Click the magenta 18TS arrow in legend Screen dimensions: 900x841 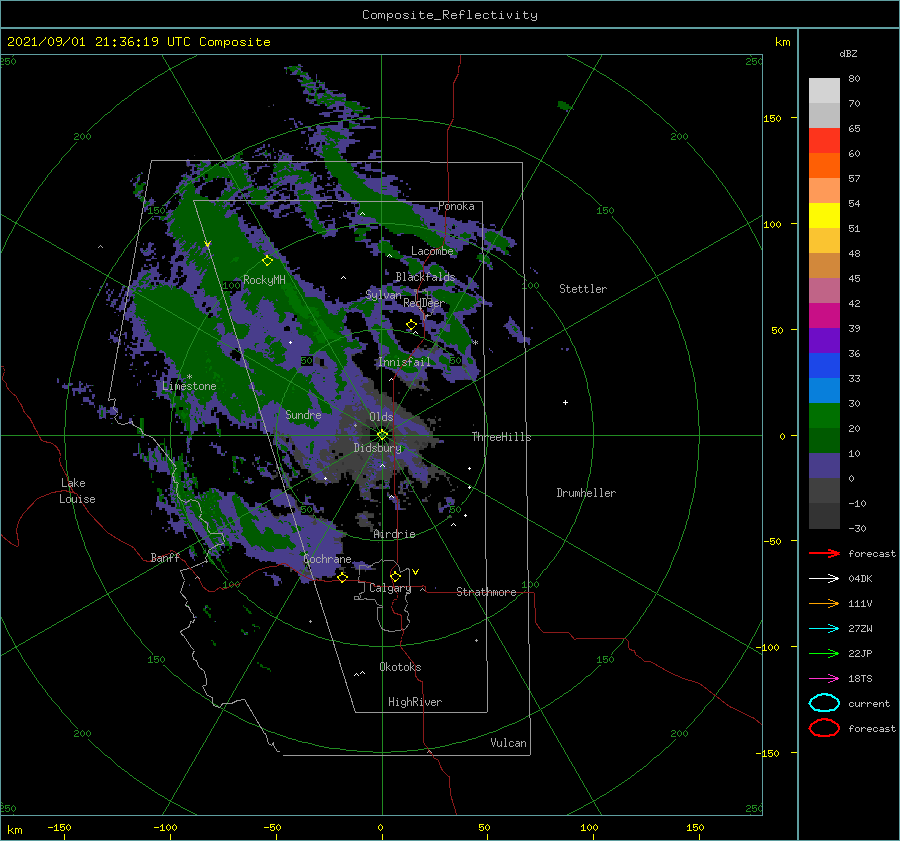point(824,679)
